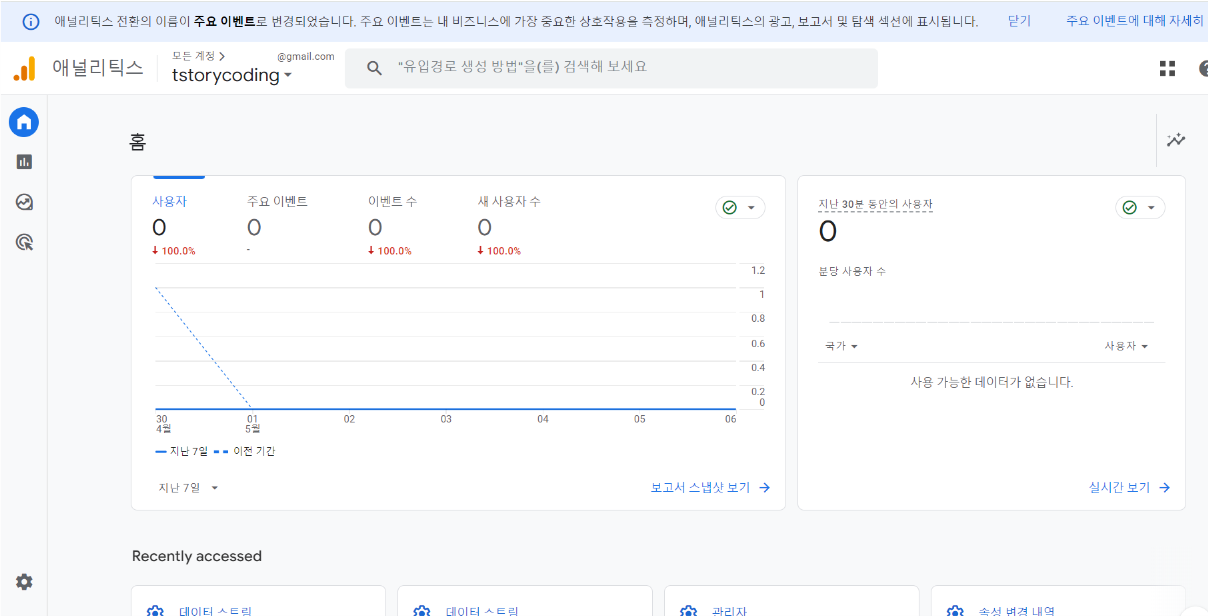Open 보고서 스냅샷 보기 link
This screenshot has height=616, width=1208.
pyautogui.click(x=710, y=488)
